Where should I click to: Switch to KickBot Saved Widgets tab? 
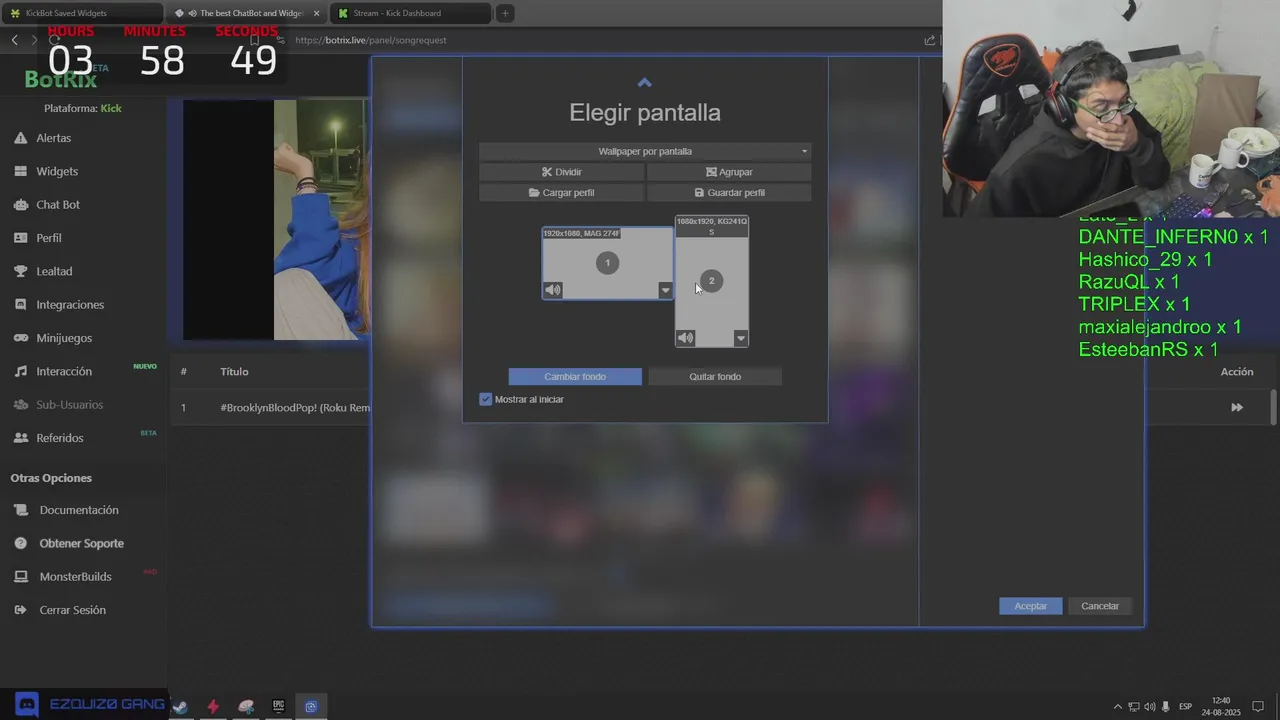coord(81,13)
